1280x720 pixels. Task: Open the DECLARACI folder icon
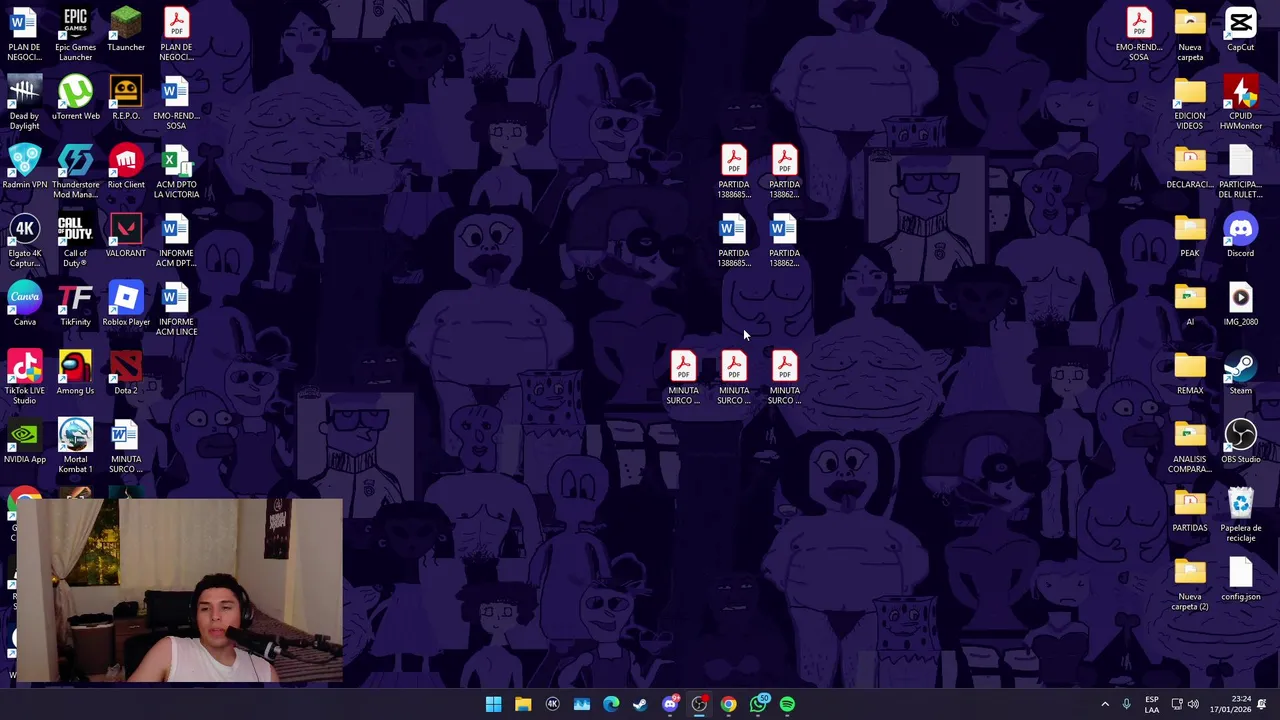[1190, 167]
